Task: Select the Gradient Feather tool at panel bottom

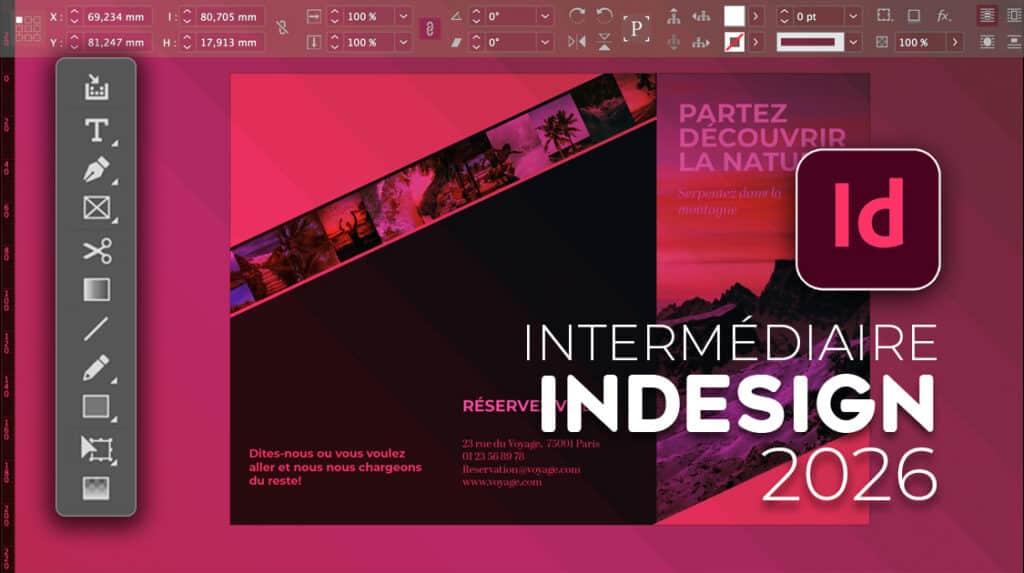Action: tap(96, 488)
